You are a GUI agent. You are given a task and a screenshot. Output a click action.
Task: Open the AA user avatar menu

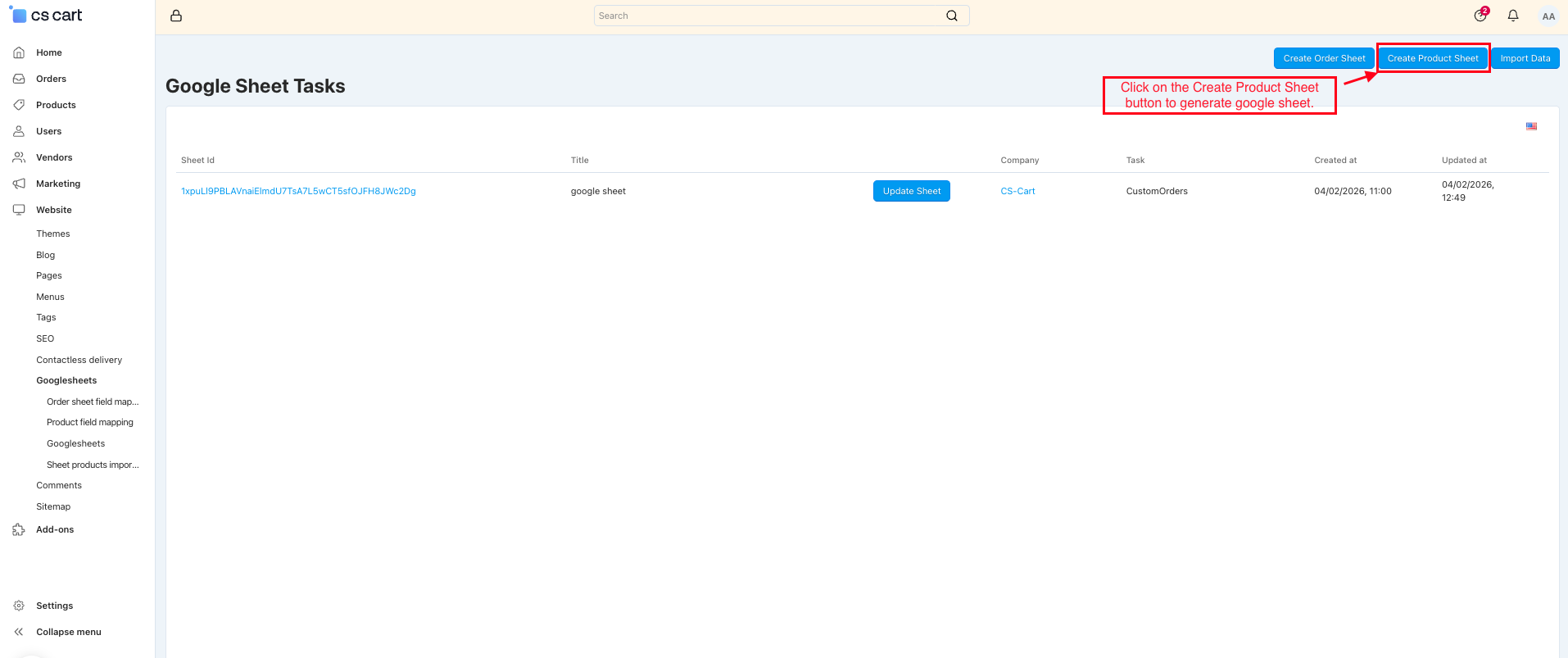click(x=1548, y=16)
